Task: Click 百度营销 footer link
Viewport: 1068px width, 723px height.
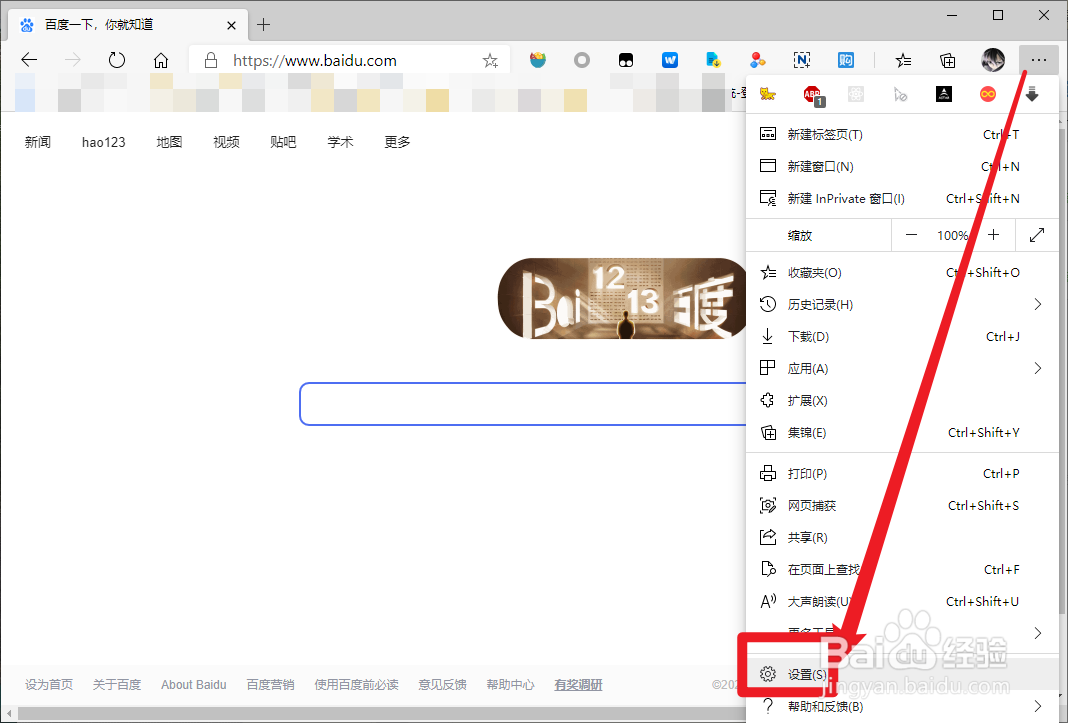Action: pyautogui.click(x=270, y=685)
